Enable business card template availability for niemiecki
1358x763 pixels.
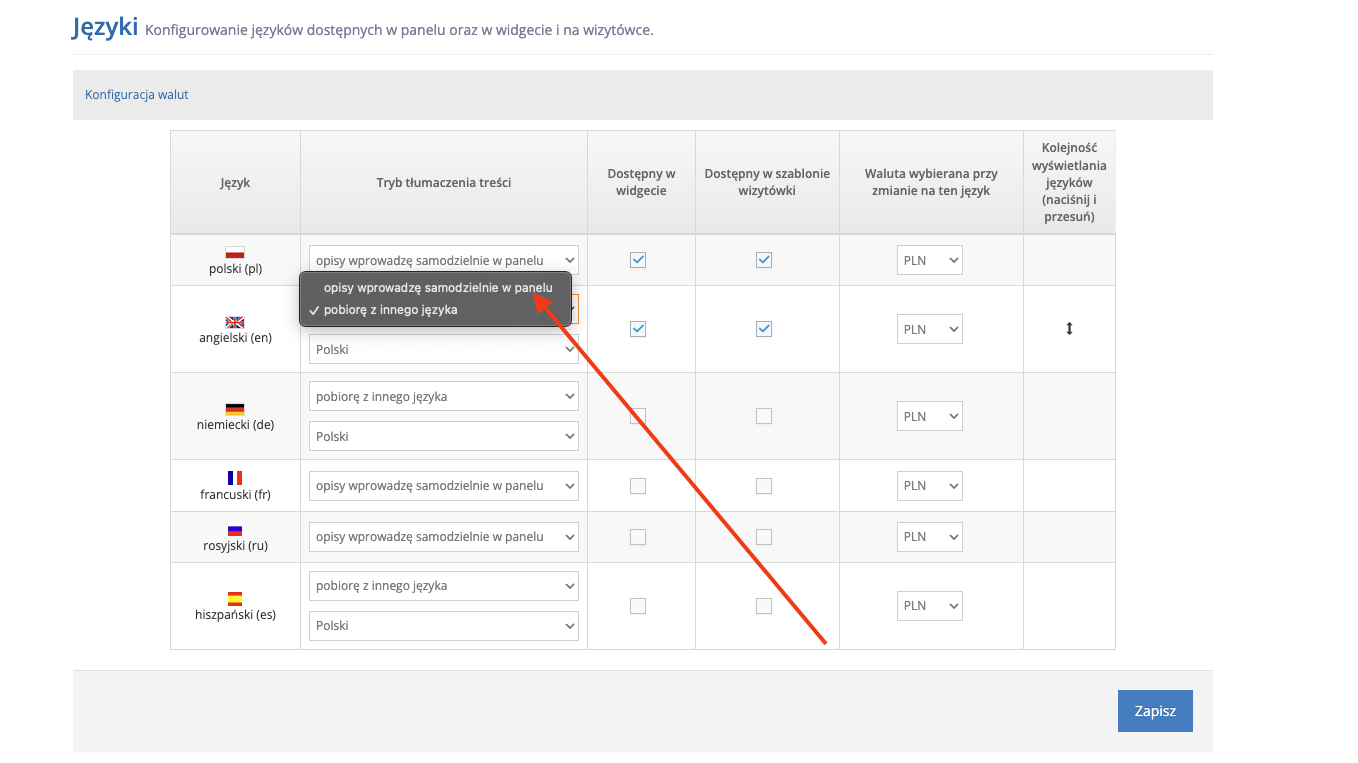click(x=764, y=416)
